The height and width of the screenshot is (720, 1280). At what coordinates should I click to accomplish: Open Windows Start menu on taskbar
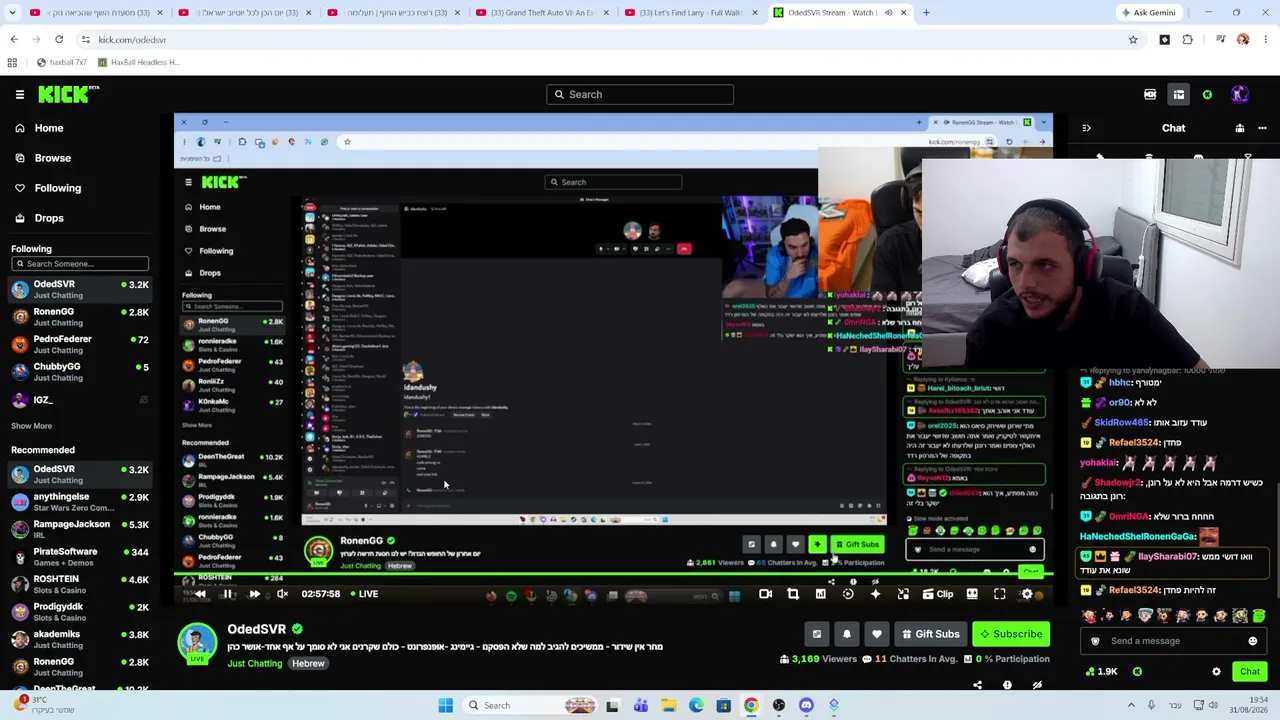(x=446, y=705)
